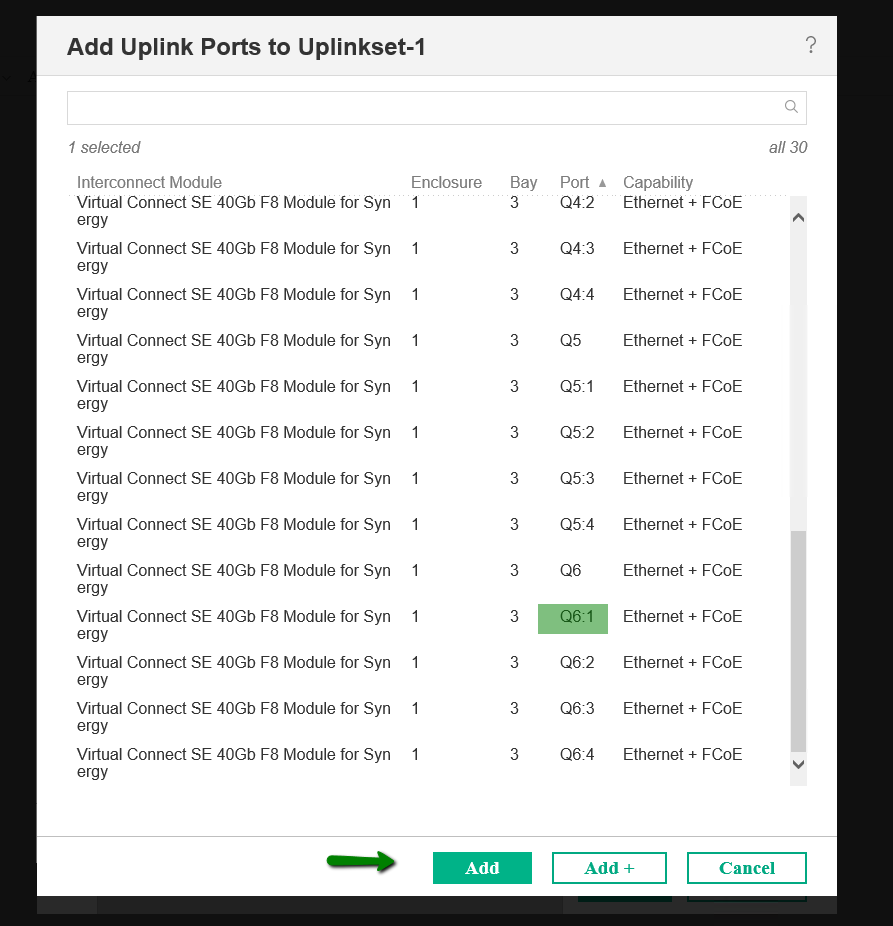This screenshot has height=926, width=893.
Task: Click the Add button
Action: click(482, 867)
